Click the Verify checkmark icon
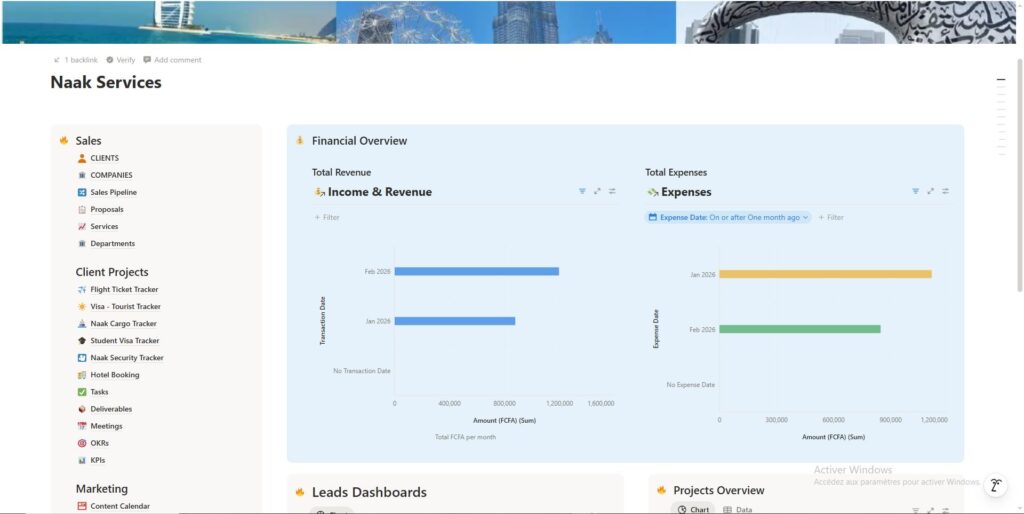Screen dimensions: 1024x514 110,60
